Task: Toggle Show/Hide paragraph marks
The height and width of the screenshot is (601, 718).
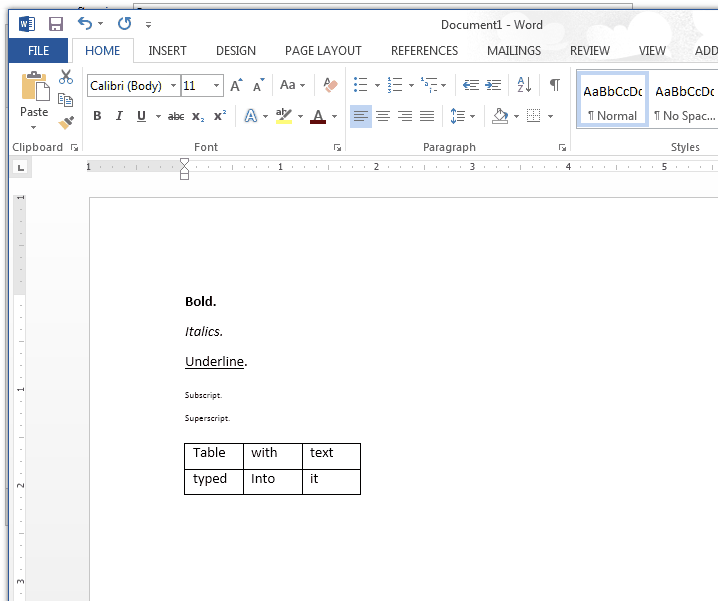Action: coord(554,86)
